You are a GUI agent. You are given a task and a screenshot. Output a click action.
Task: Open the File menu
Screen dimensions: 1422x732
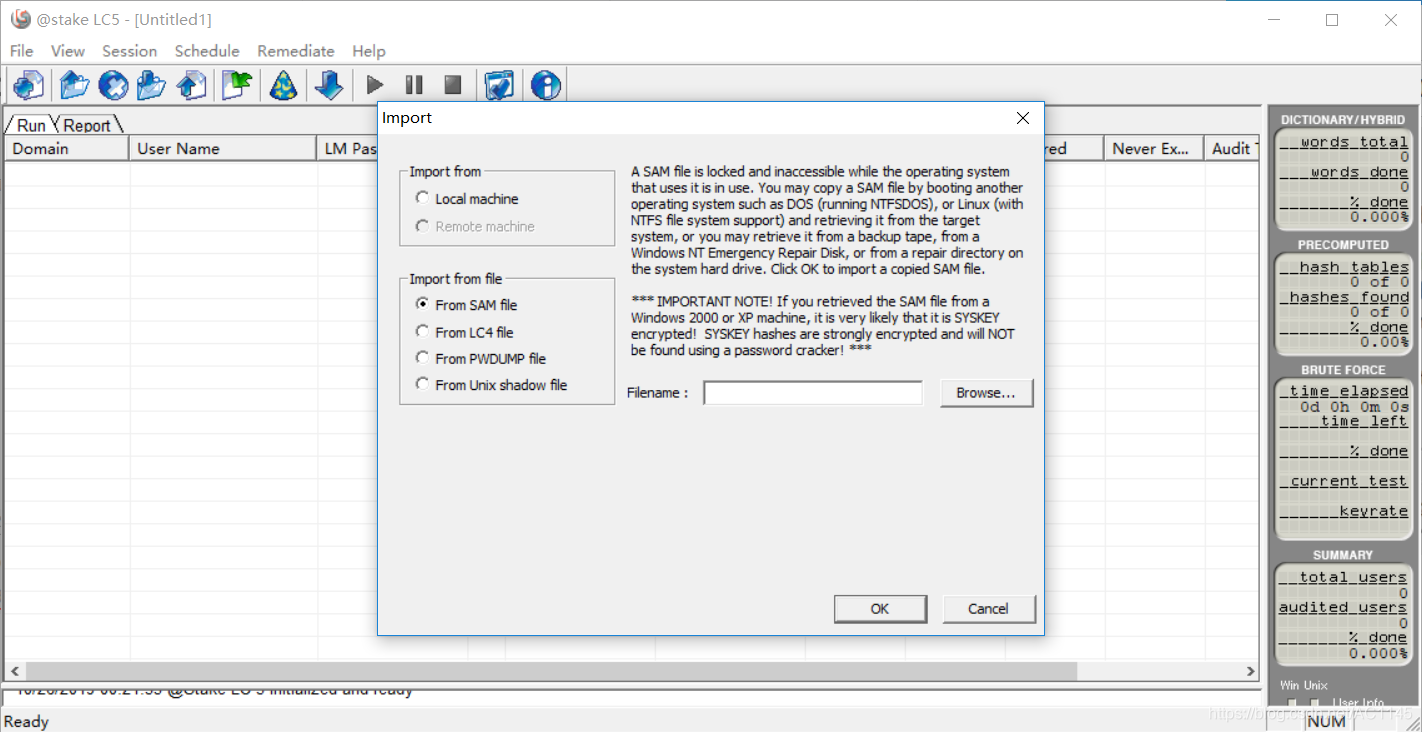[x=21, y=51]
